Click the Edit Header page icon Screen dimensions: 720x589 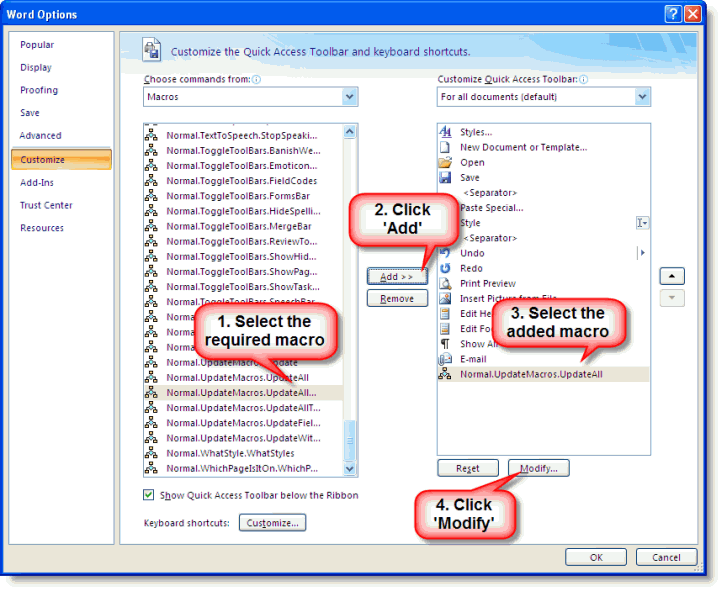pos(445,314)
